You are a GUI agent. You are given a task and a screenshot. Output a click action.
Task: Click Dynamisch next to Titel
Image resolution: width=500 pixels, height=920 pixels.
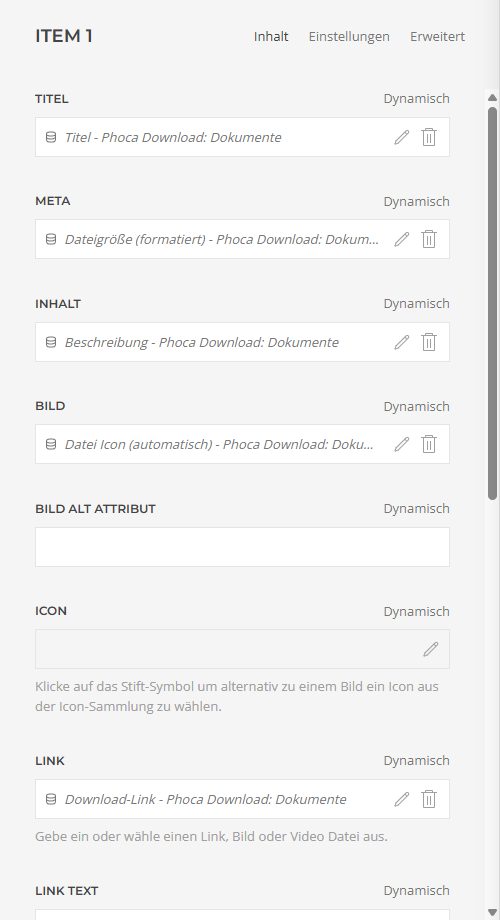tap(417, 99)
